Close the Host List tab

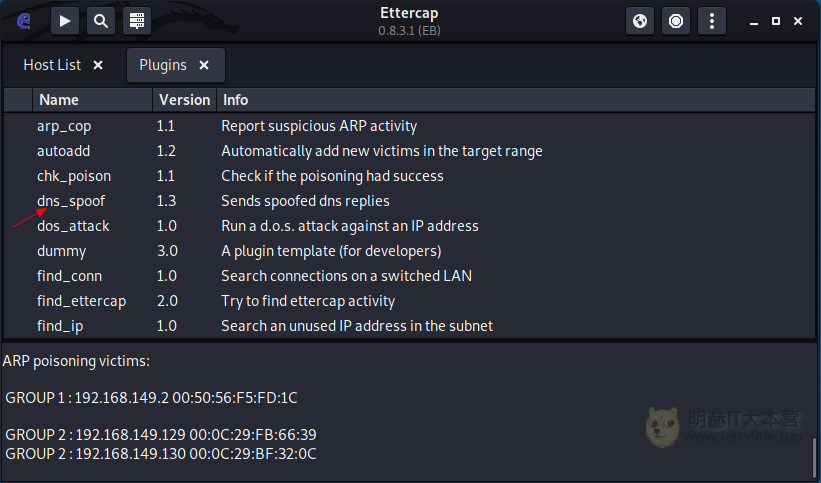(98, 65)
